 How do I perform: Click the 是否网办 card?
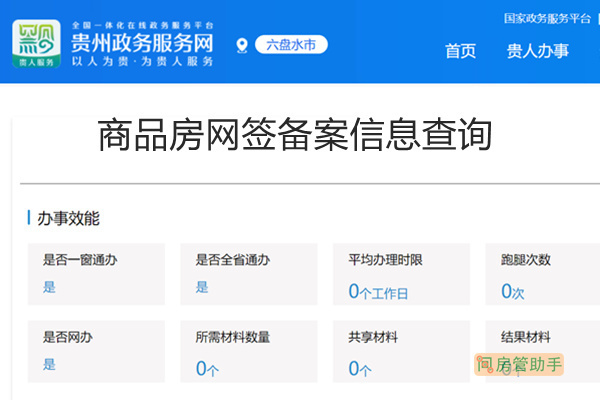96,351
